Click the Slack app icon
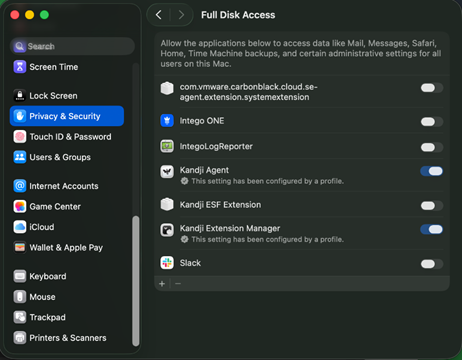 point(167,263)
